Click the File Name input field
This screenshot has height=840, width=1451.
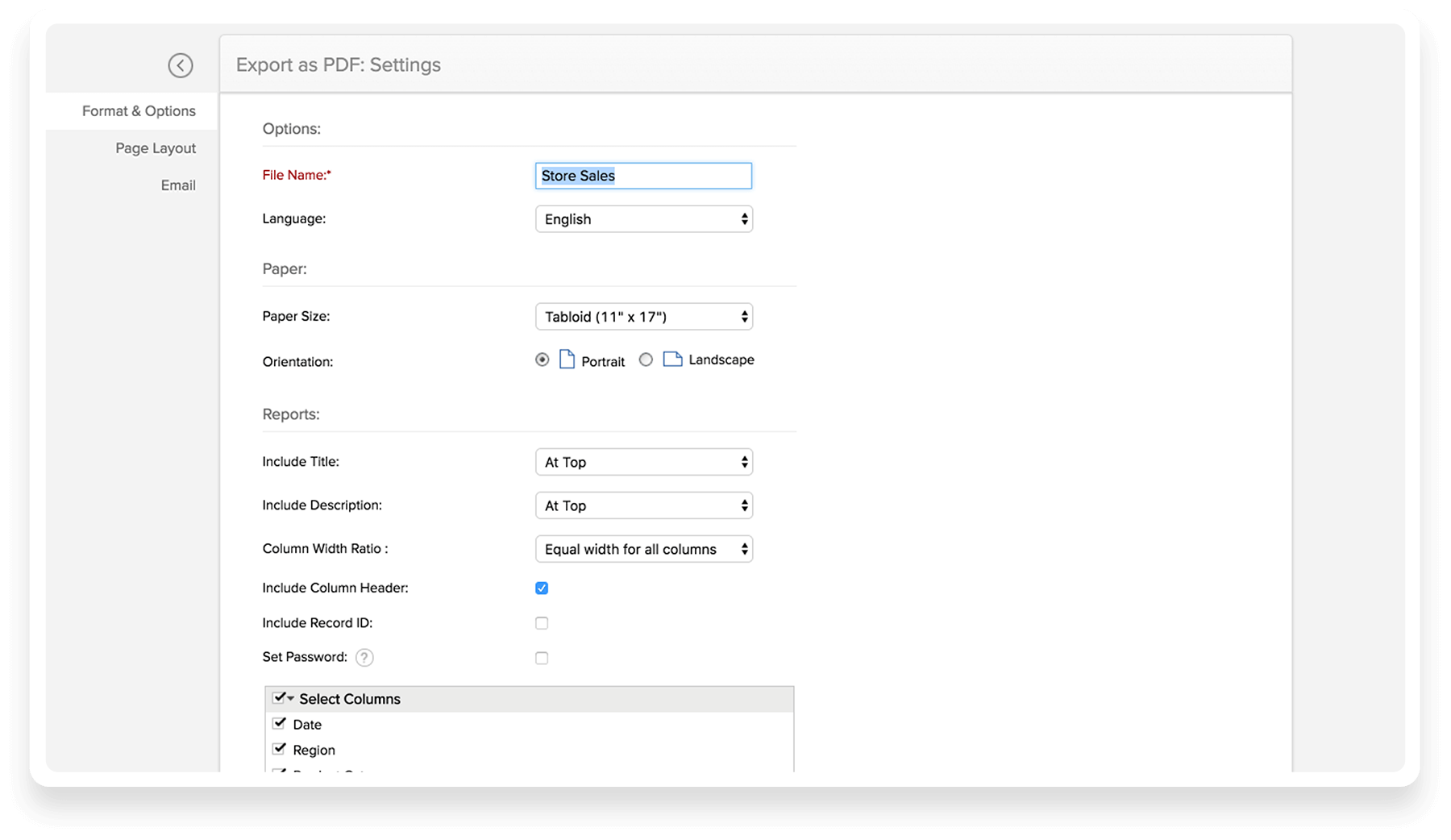pyautogui.click(x=643, y=176)
